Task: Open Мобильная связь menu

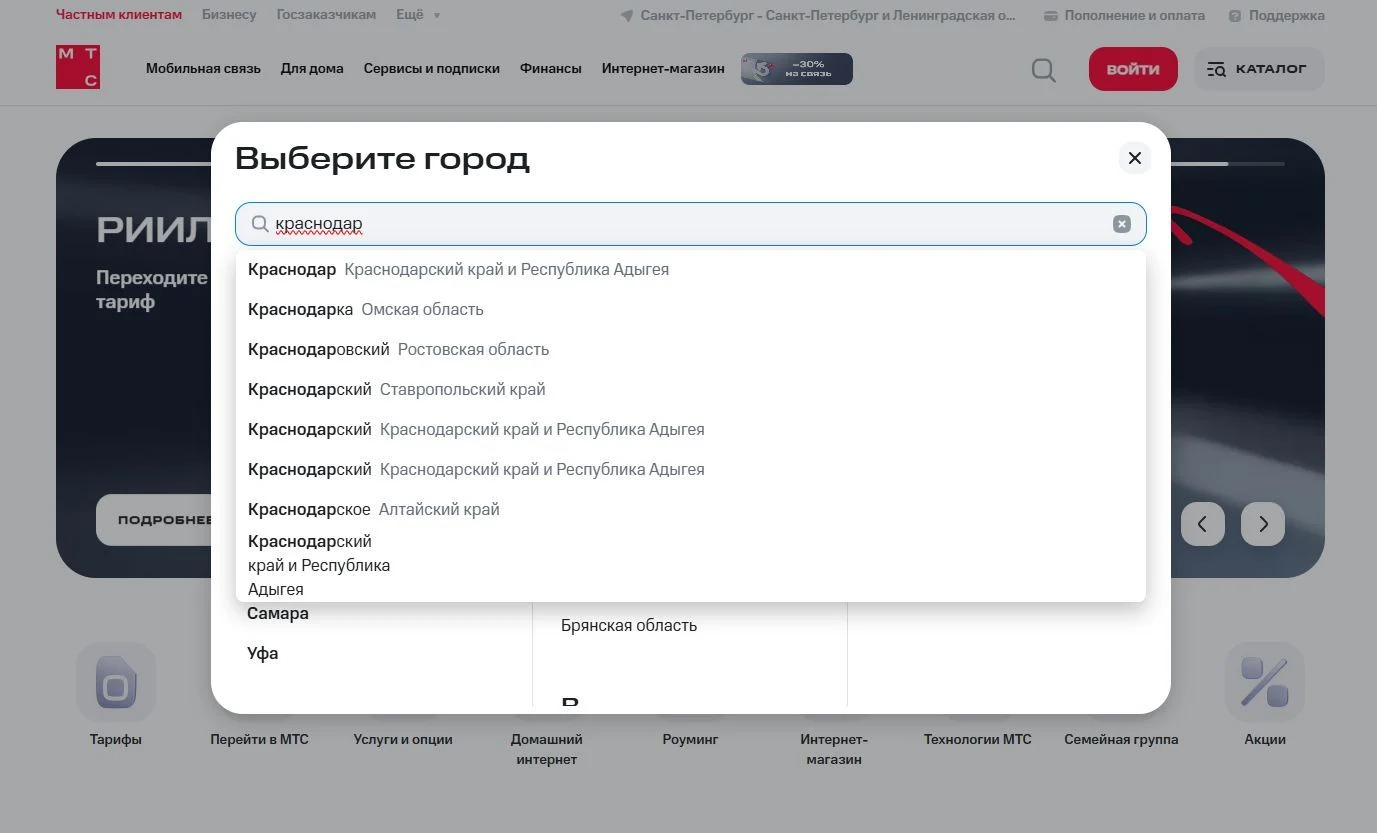Action: [x=203, y=69]
